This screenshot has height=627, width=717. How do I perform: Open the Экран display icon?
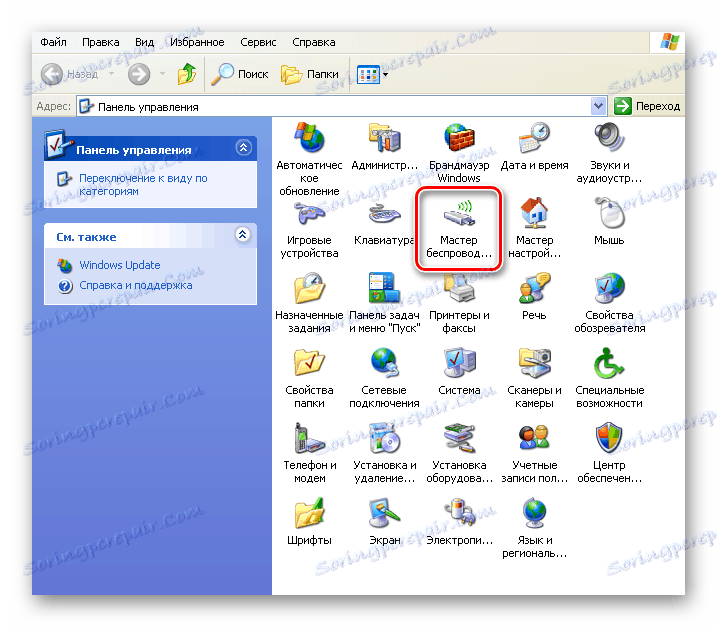(385, 513)
